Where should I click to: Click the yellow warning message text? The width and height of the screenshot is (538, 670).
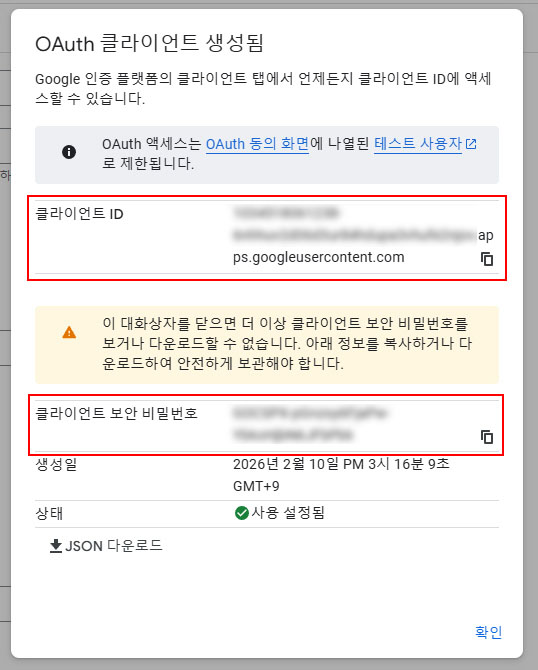pyautogui.click(x=287, y=343)
